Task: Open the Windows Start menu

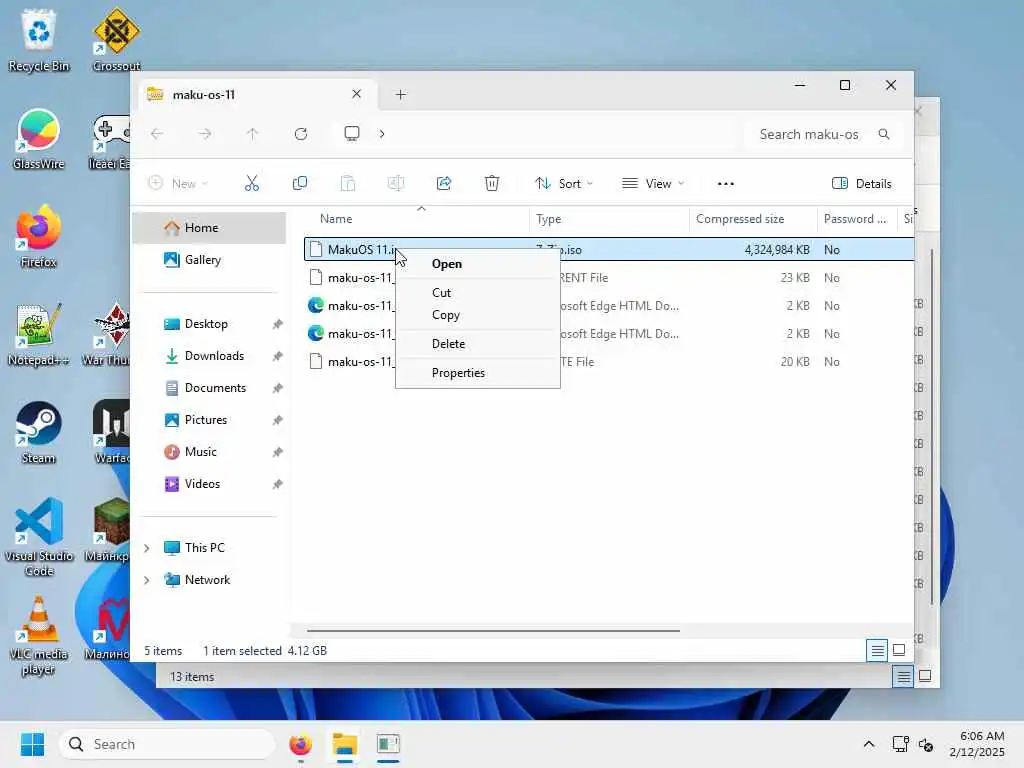Action: pyautogui.click(x=32, y=744)
